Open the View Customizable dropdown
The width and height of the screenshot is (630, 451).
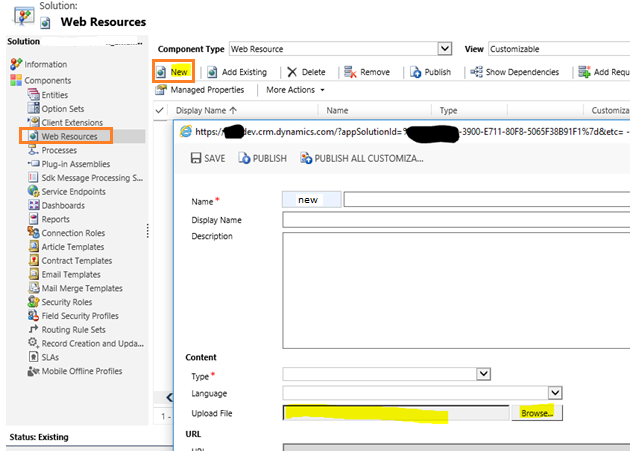[x=559, y=49]
